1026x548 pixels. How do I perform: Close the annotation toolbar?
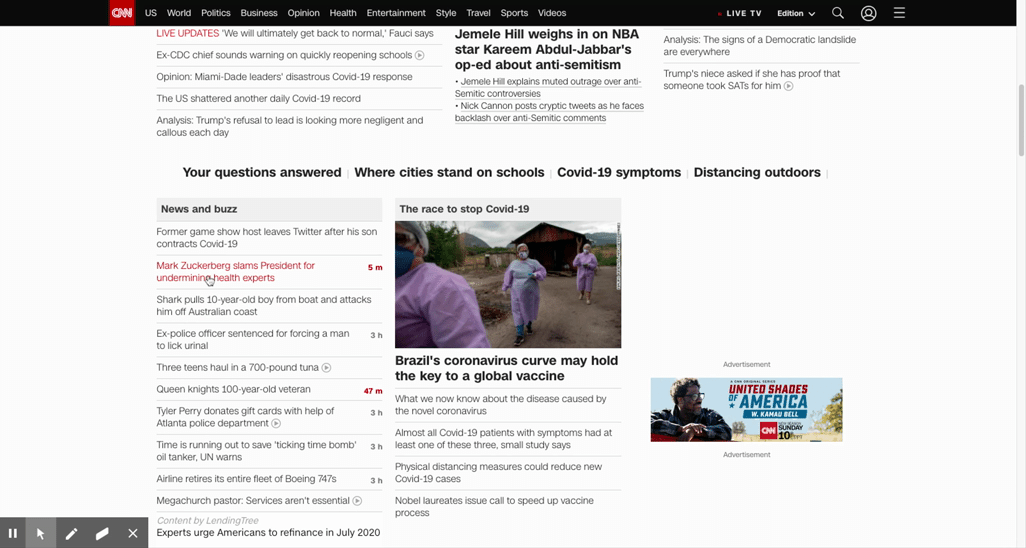[x=133, y=533]
